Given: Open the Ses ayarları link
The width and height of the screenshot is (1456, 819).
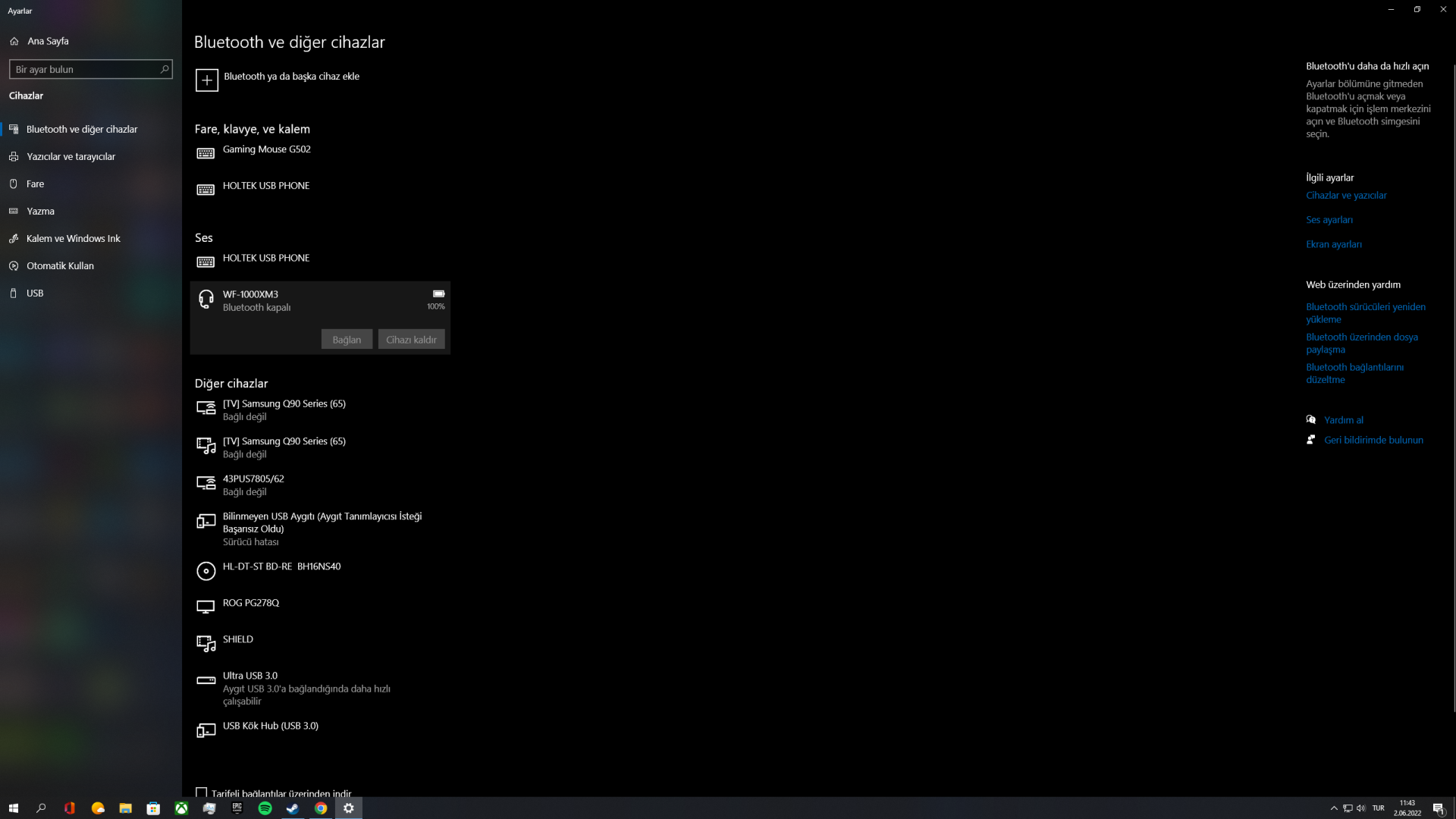Looking at the screenshot, I should [x=1329, y=220].
